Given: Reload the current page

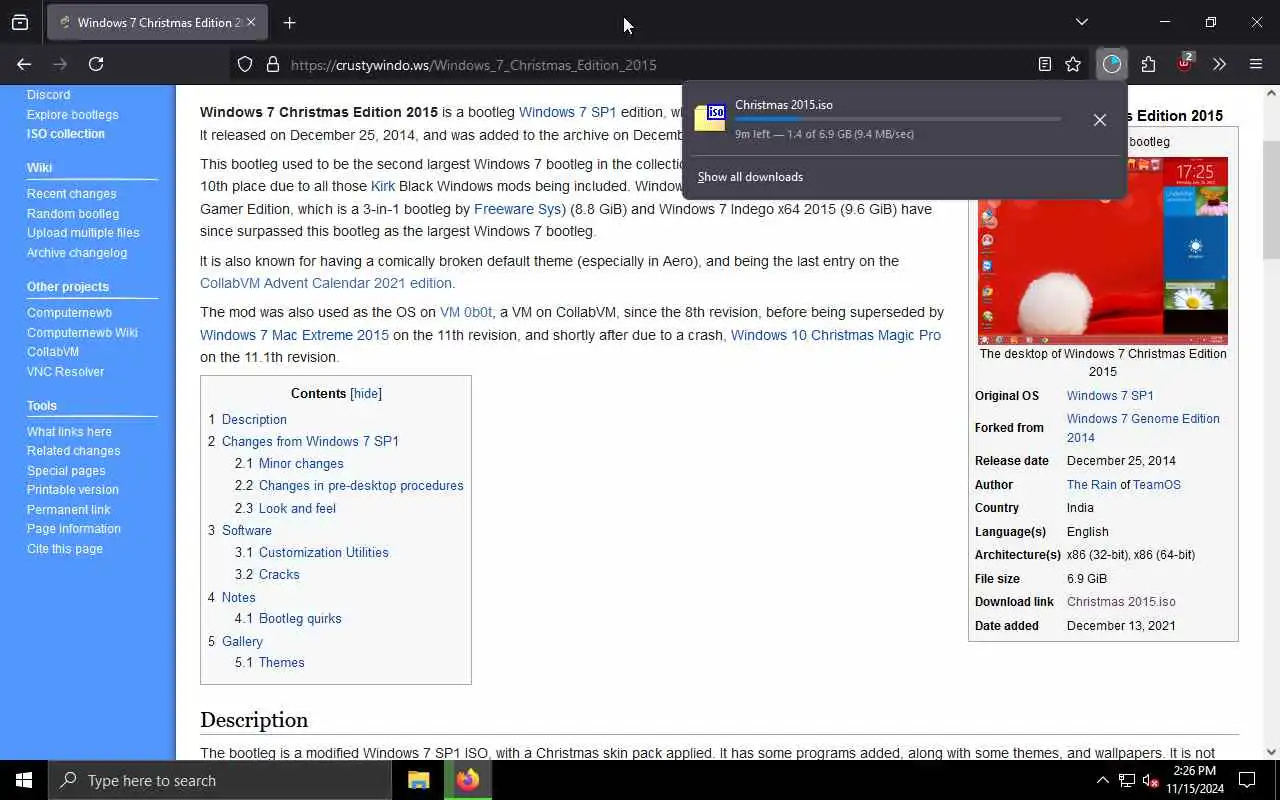Looking at the screenshot, I should coord(96,64).
